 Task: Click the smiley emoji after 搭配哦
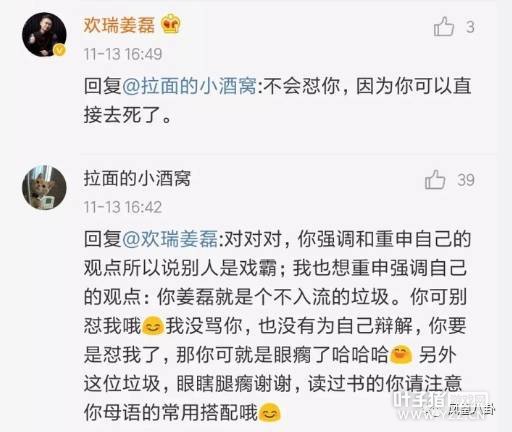pos(270,413)
